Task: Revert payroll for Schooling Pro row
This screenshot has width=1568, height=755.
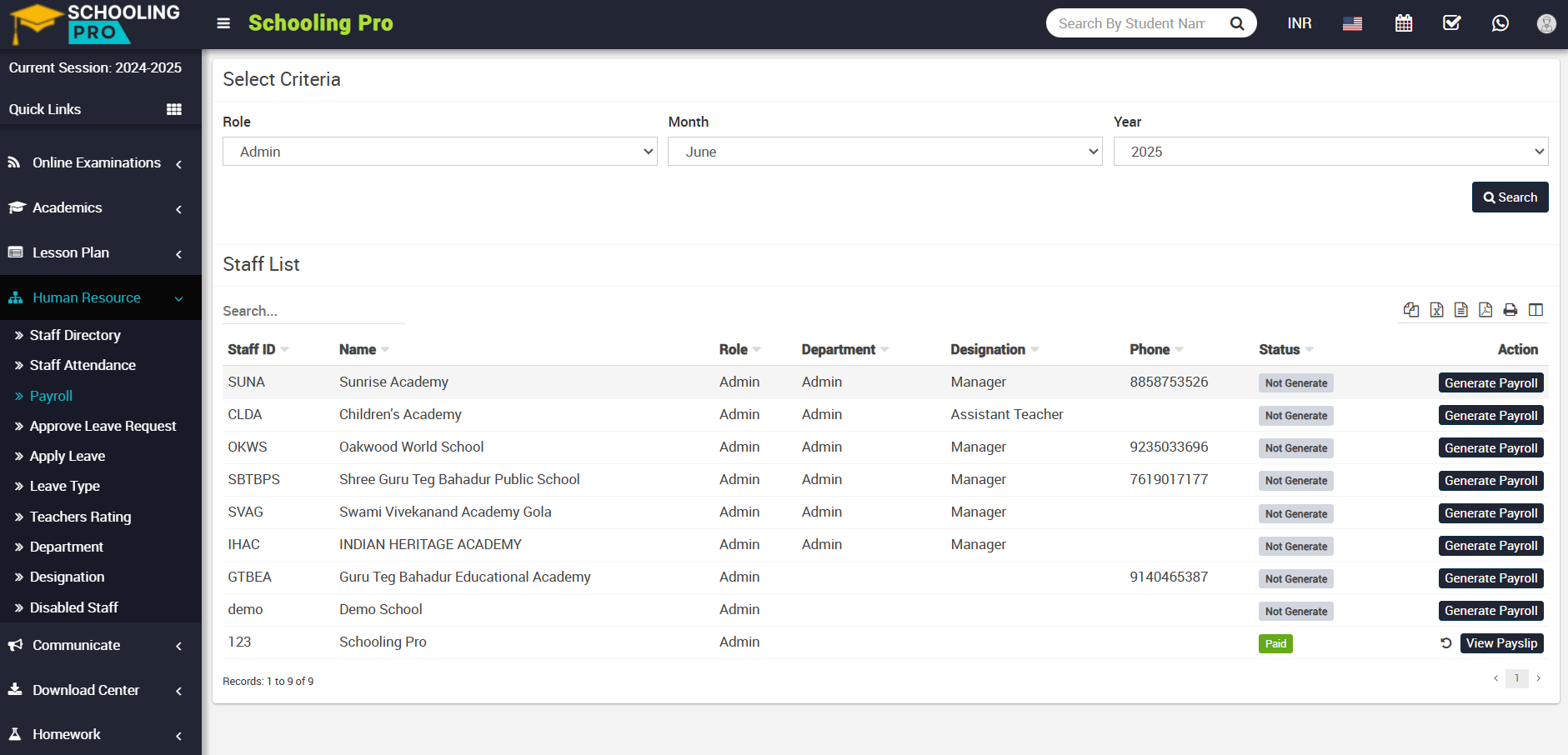Action: tap(1446, 643)
